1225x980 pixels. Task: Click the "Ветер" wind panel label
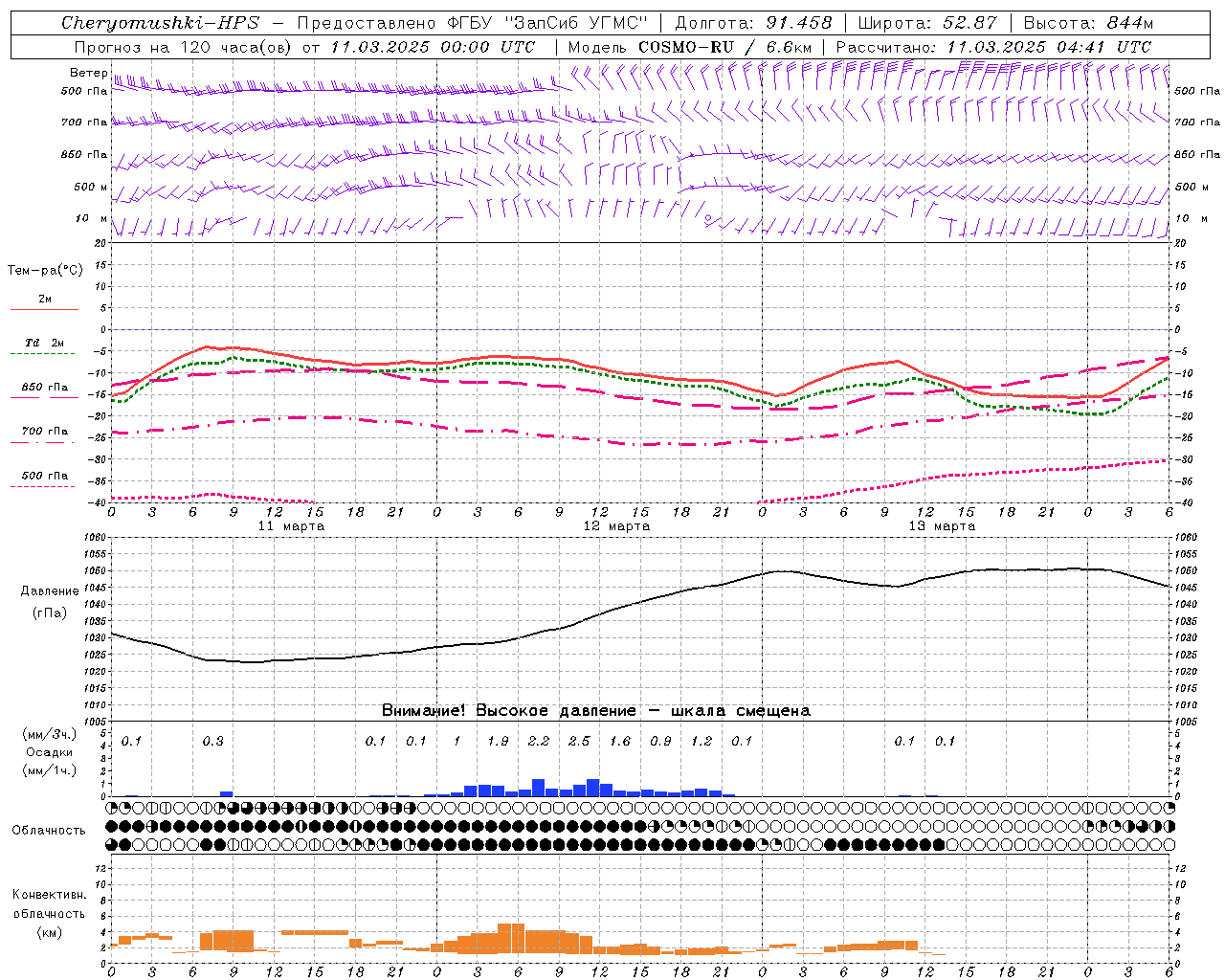point(88,73)
